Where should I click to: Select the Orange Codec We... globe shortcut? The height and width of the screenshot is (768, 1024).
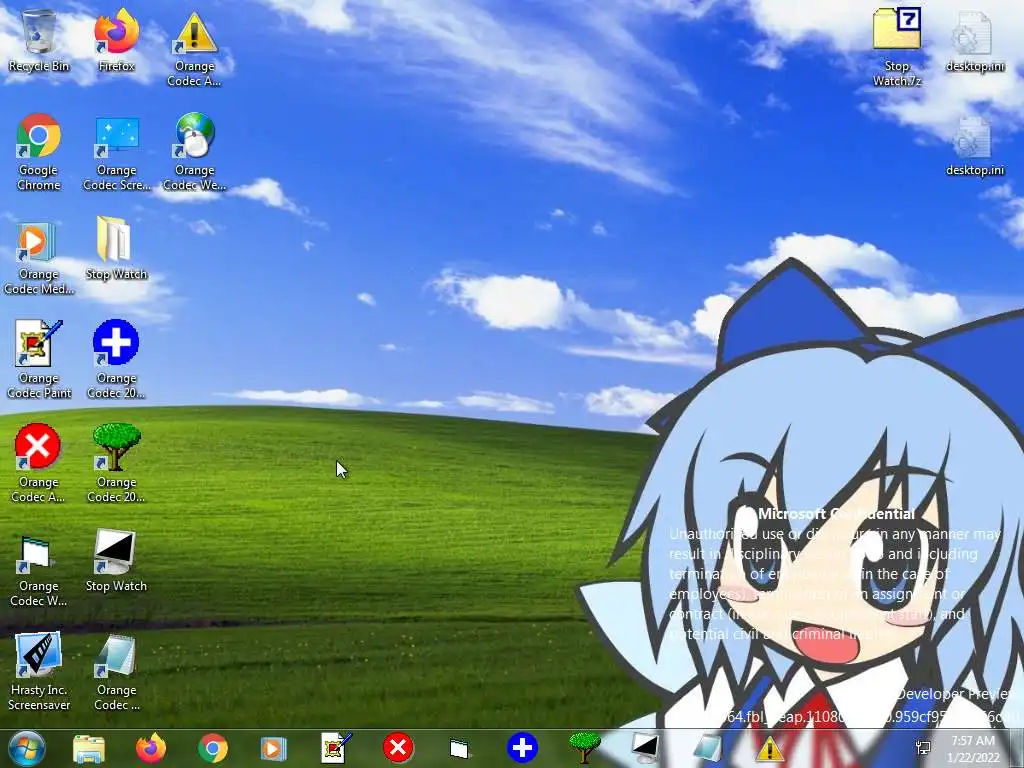coord(195,152)
